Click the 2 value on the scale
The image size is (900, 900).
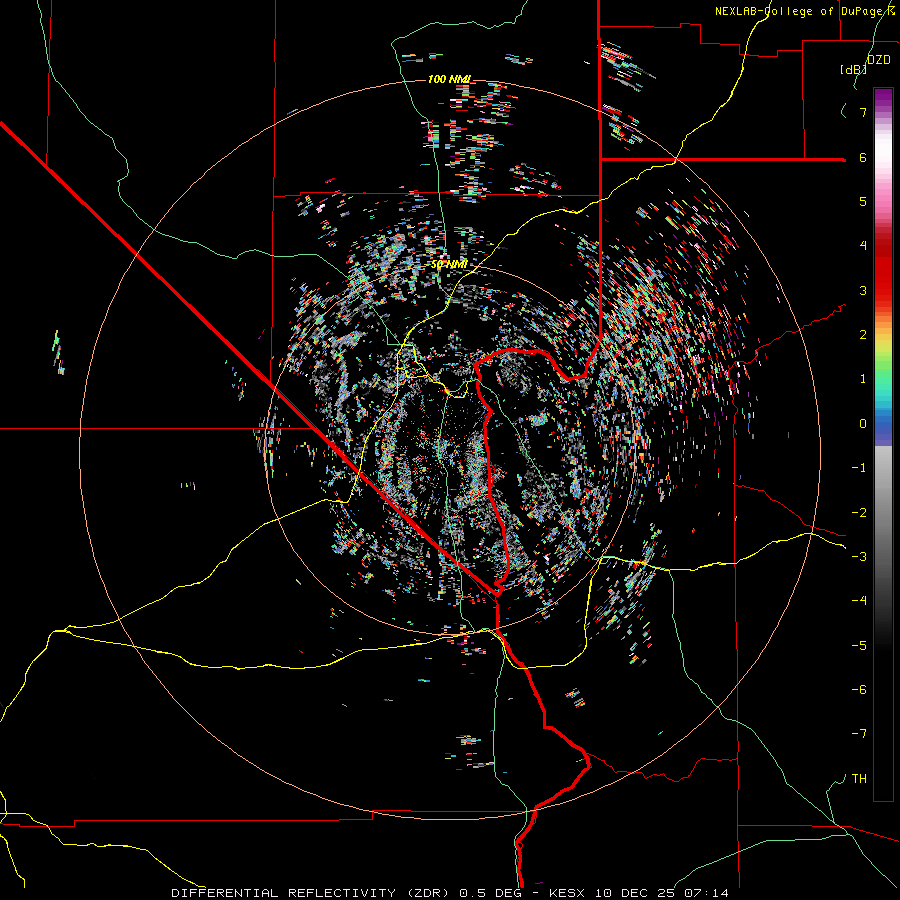tap(863, 335)
